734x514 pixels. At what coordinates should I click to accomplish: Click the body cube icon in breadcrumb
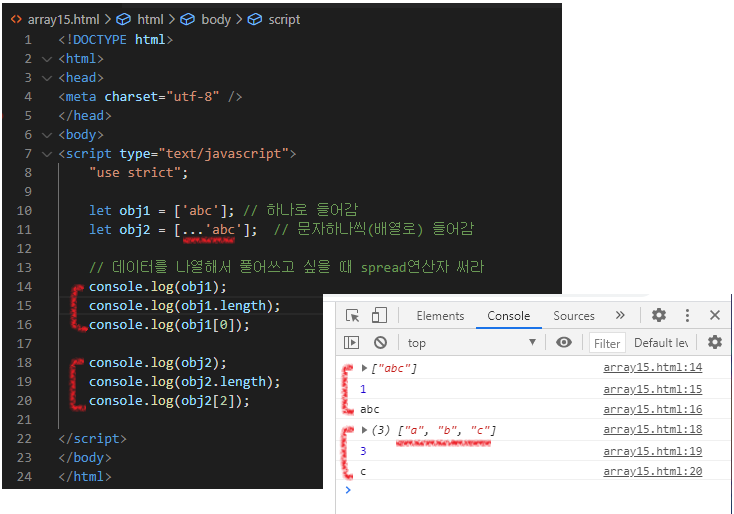(x=187, y=19)
